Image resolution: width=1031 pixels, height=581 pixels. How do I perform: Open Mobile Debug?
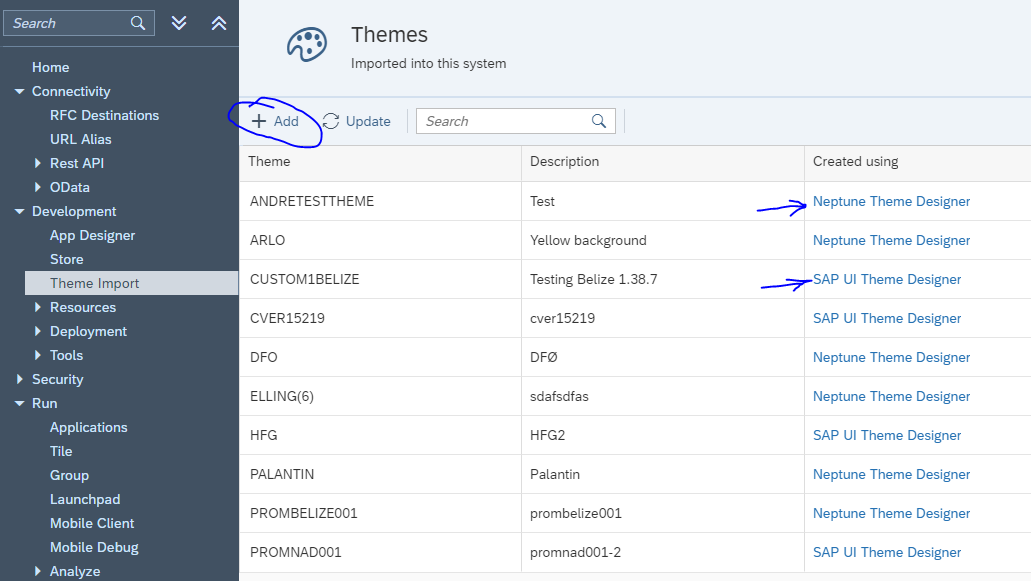point(94,547)
